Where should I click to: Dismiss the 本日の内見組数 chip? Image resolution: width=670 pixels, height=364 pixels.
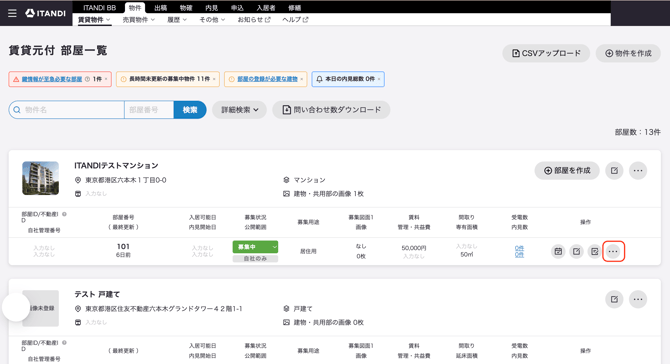click(379, 79)
